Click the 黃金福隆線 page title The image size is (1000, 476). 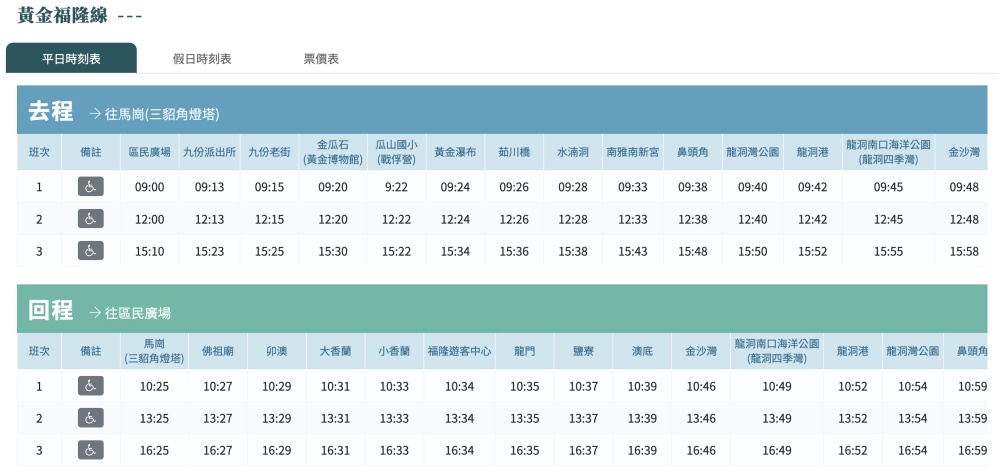(62, 15)
